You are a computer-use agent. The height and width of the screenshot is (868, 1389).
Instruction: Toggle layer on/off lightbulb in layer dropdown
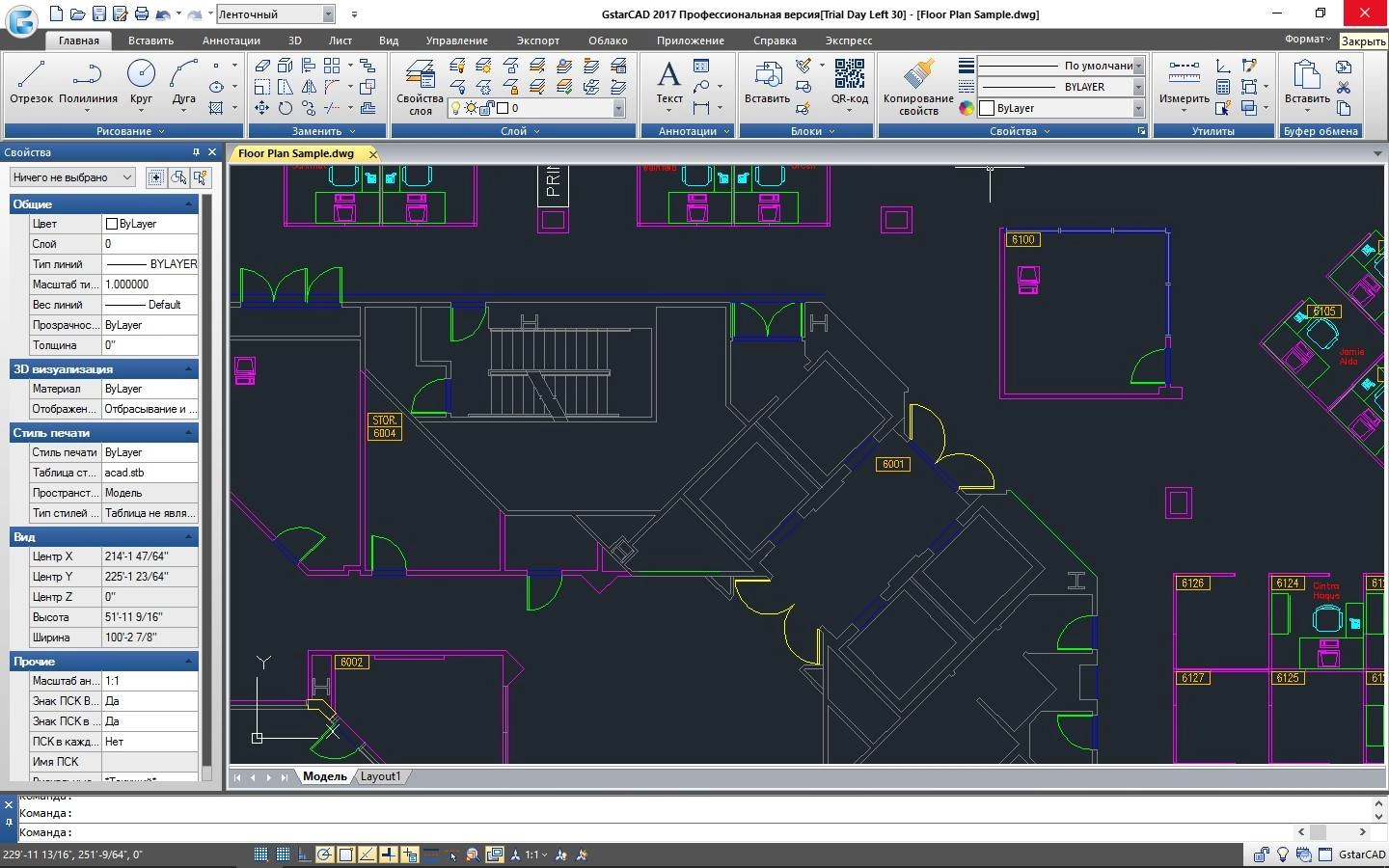(x=456, y=108)
